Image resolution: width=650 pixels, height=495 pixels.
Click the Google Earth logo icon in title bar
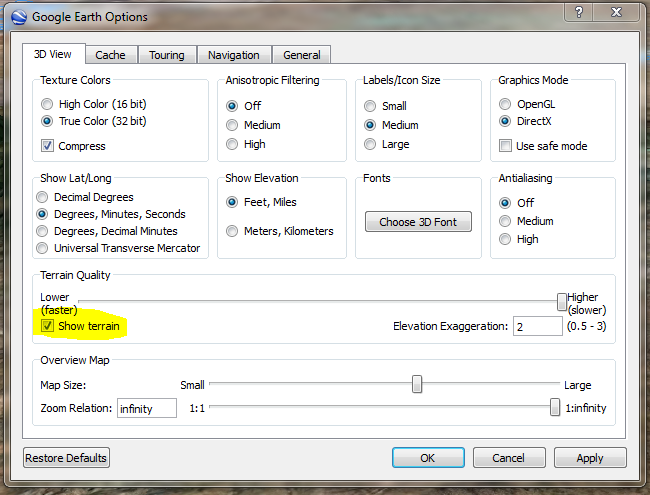(x=19, y=17)
